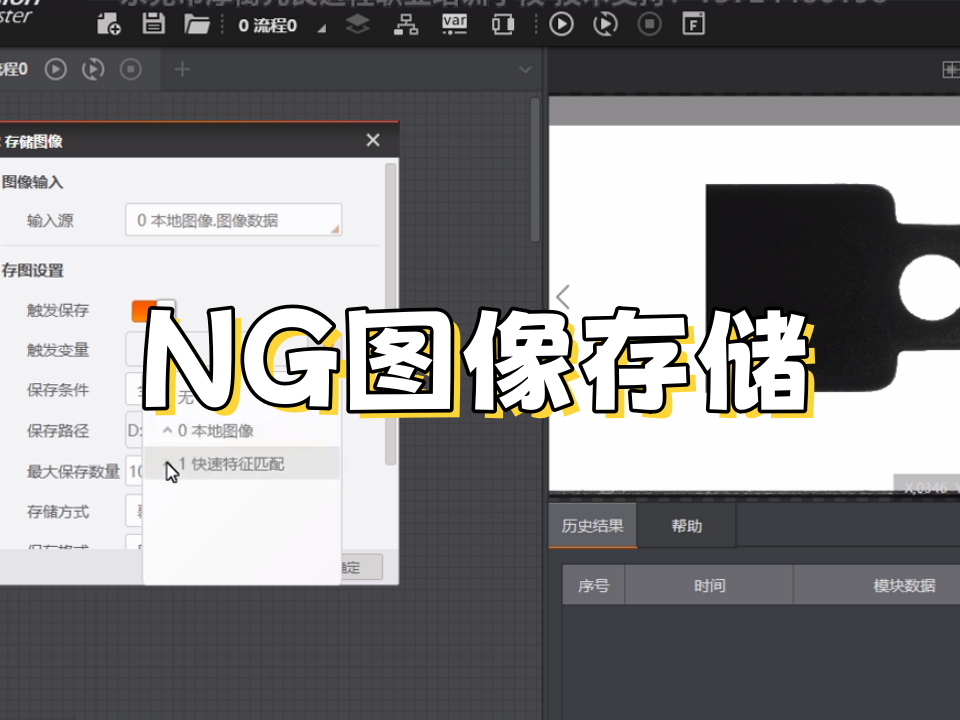Click the save solution icon

coord(153,25)
